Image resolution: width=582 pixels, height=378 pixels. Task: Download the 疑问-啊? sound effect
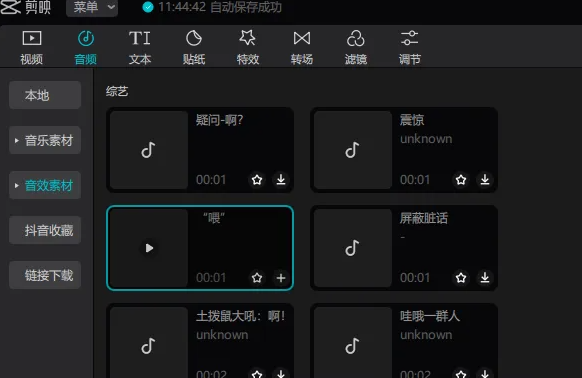pyautogui.click(x=281, y=180)
